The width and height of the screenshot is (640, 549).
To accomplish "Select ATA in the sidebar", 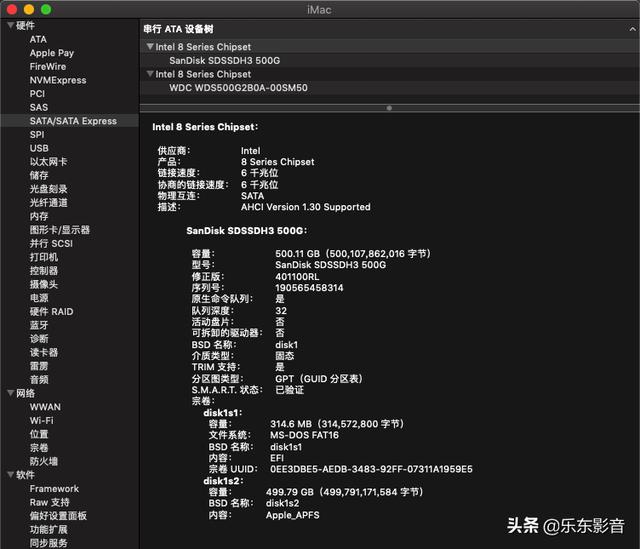I will 38,39.
